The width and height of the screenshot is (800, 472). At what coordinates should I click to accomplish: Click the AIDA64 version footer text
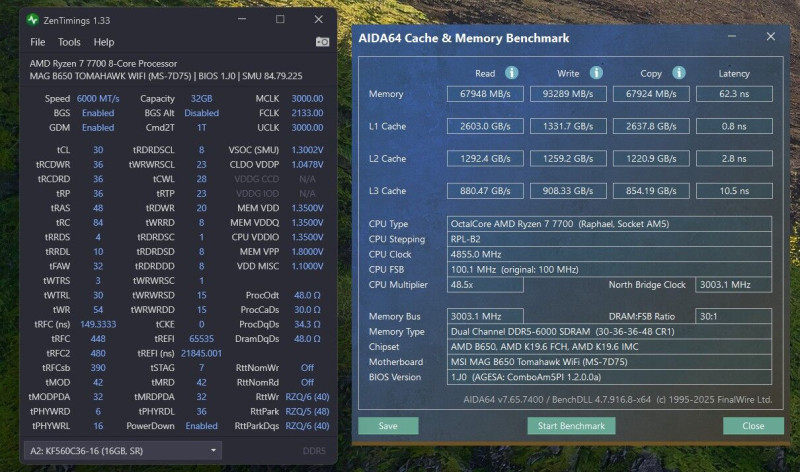click(x=617, y=400)
